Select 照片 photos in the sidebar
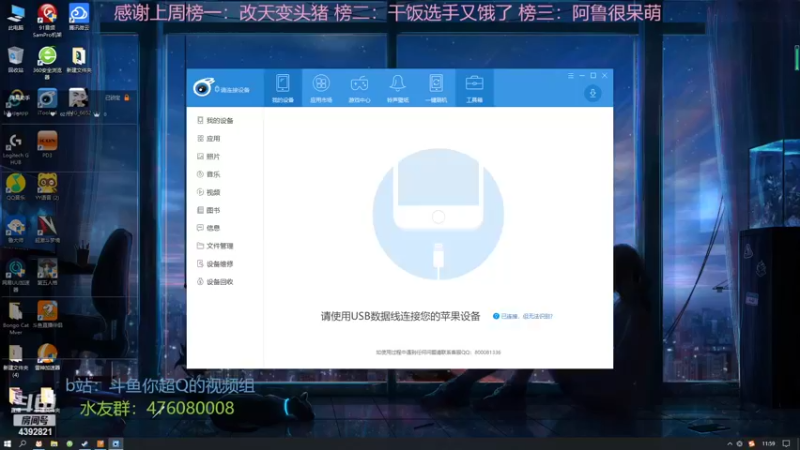This screenshot has height=450, width=800. 209,156
